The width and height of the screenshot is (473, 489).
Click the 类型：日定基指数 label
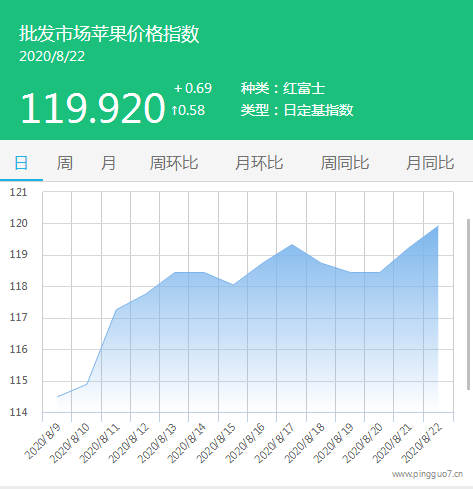[x=297, y=110]
